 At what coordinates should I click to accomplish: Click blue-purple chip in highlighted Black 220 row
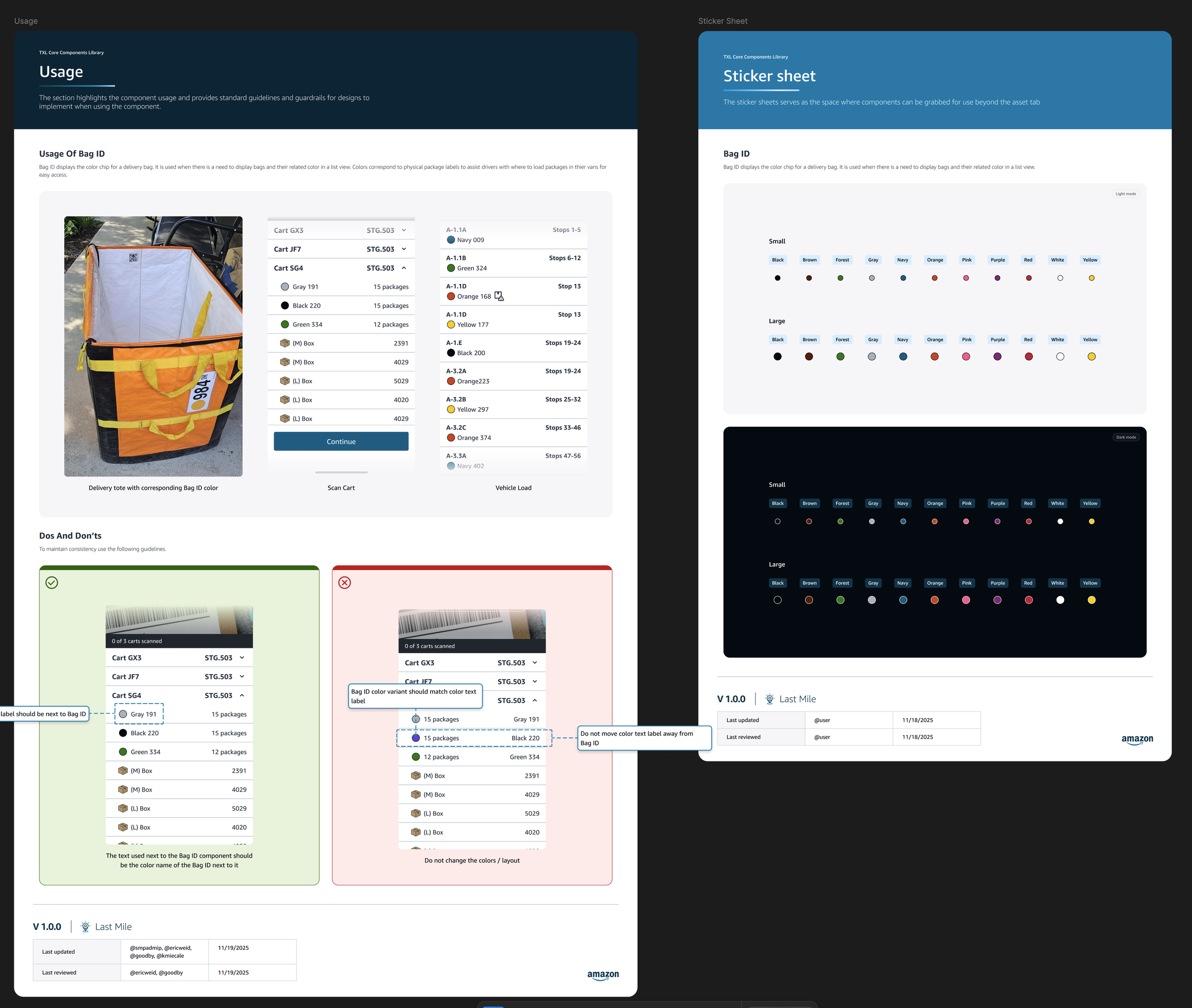(416, 738)
